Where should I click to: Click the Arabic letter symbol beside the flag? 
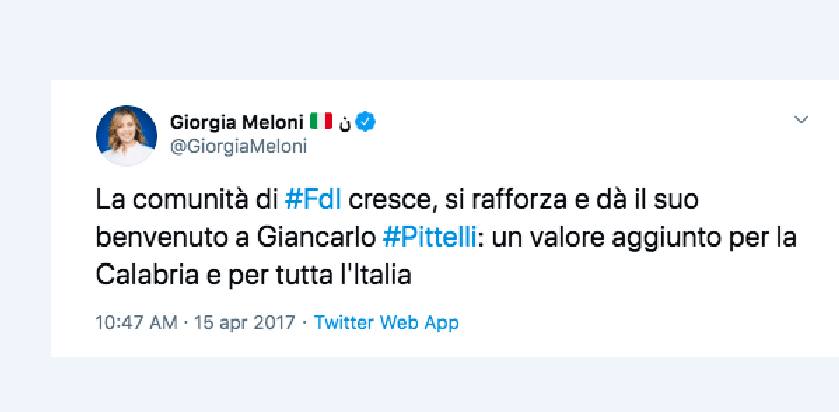(x=345, y=124)
